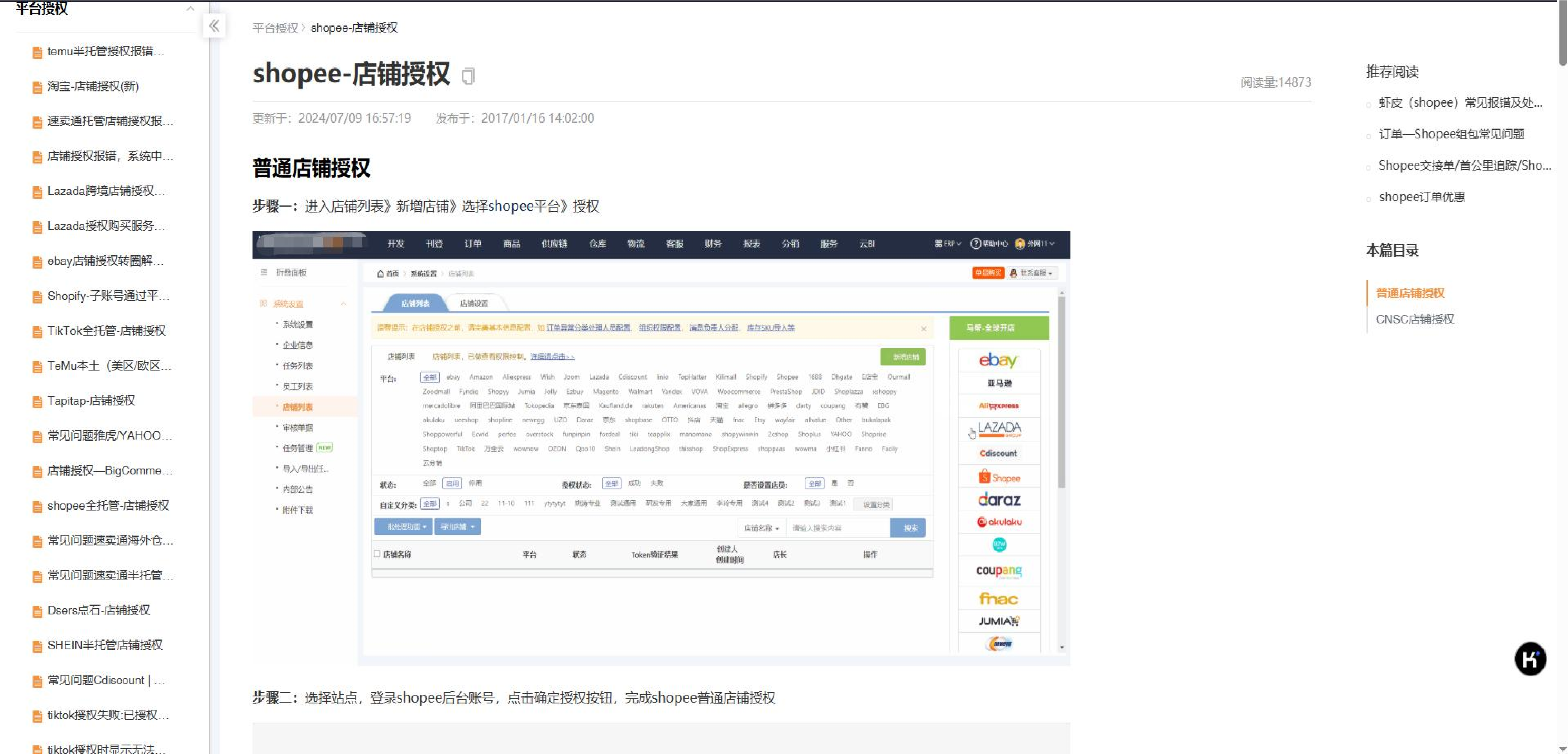Click the document icon beside Dsers点石-店铺授权
This screenshot has height=754, width=1568.
(37, 612)
